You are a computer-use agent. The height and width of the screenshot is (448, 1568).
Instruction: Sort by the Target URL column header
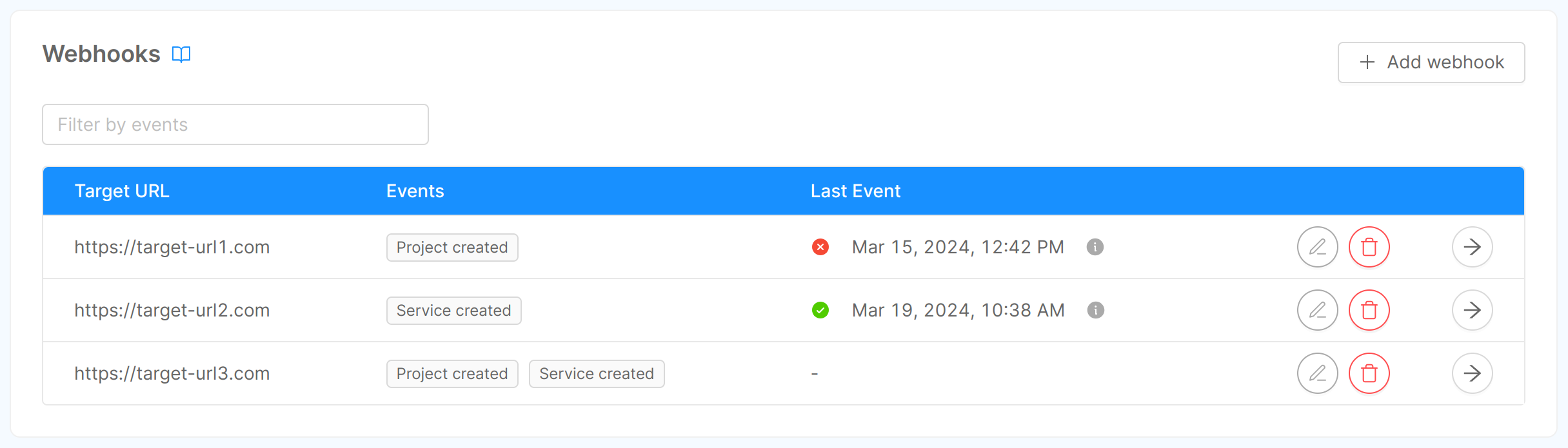121,191
